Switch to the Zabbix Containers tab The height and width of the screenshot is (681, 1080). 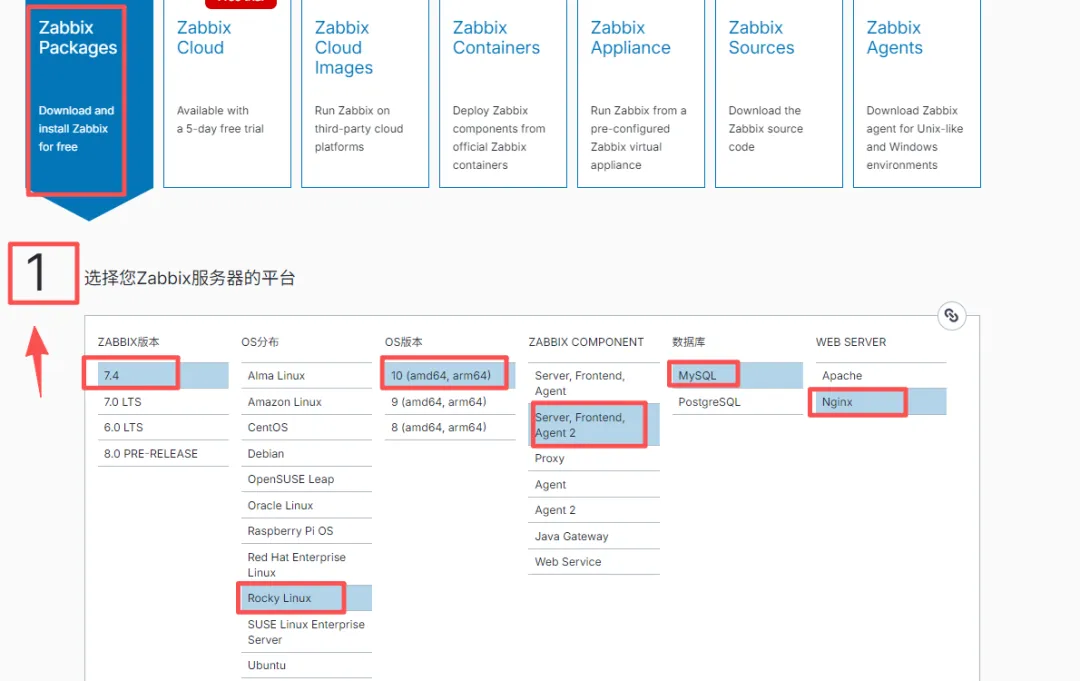(x=503, y=93)
